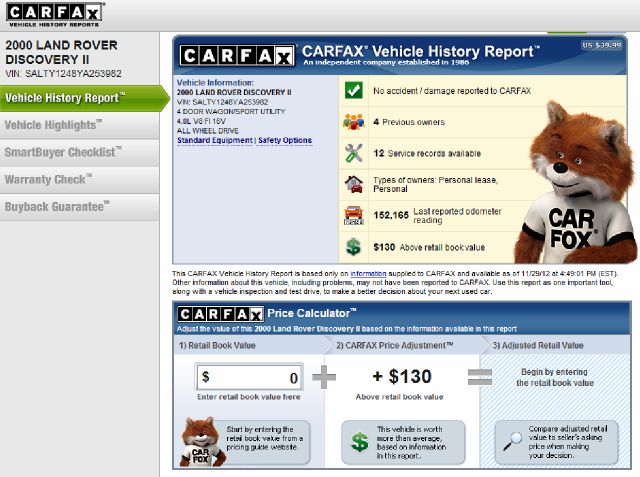Click the service records wrench icon

tap(353, 153)
